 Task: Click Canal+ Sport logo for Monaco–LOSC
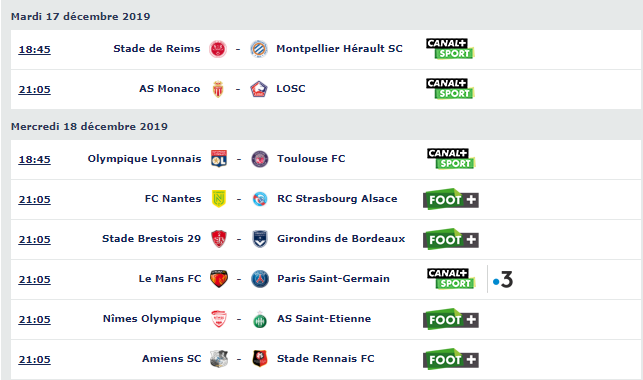[x=450, y=89]
